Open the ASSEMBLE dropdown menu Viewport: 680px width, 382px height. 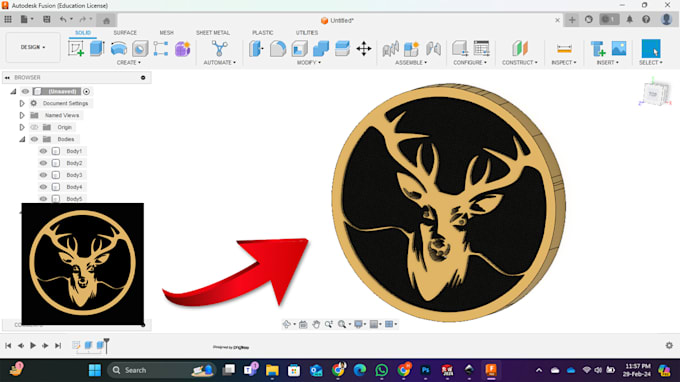tap(411, 63)
